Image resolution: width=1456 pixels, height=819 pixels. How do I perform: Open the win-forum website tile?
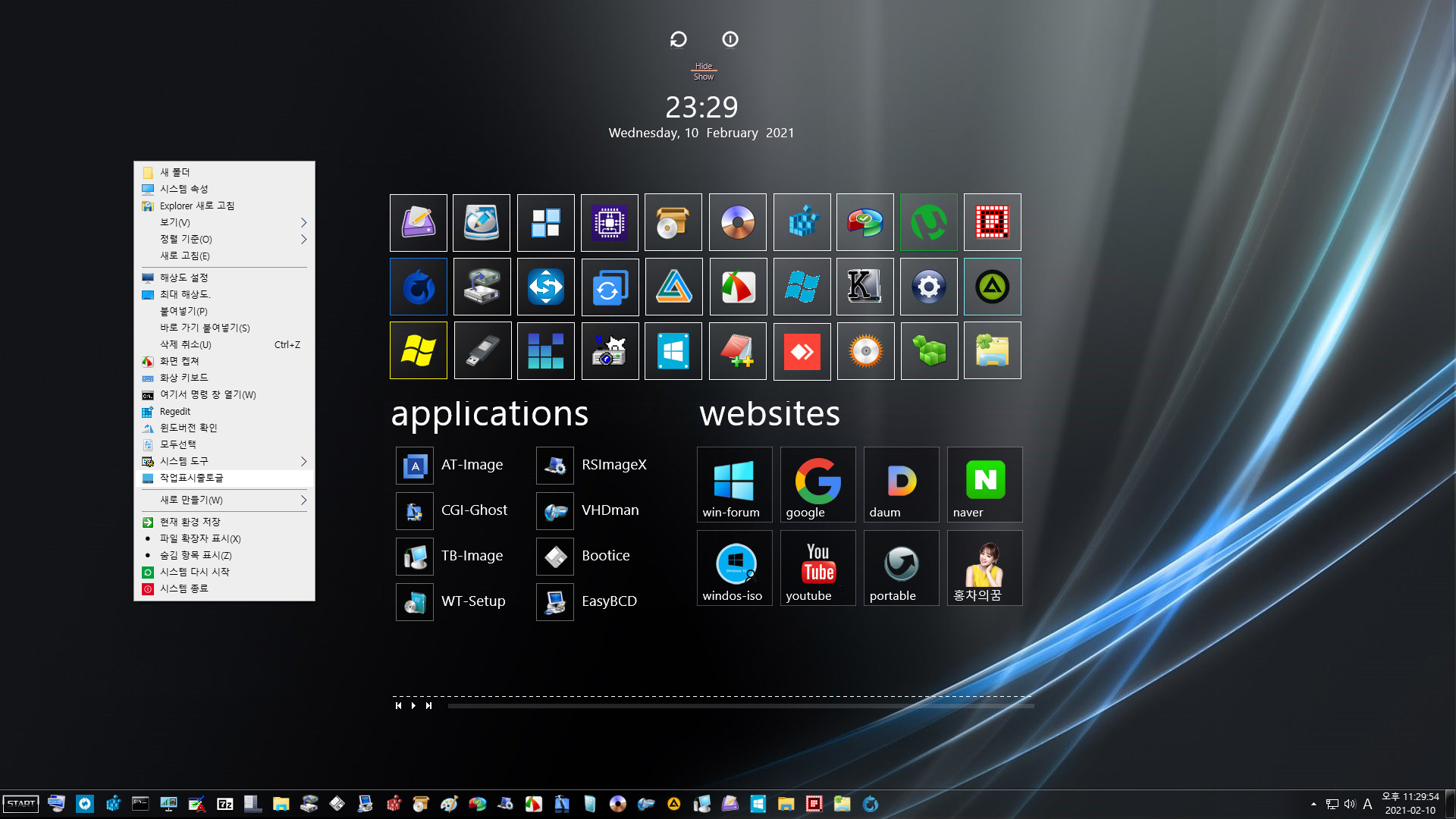[x=734, y=485]
